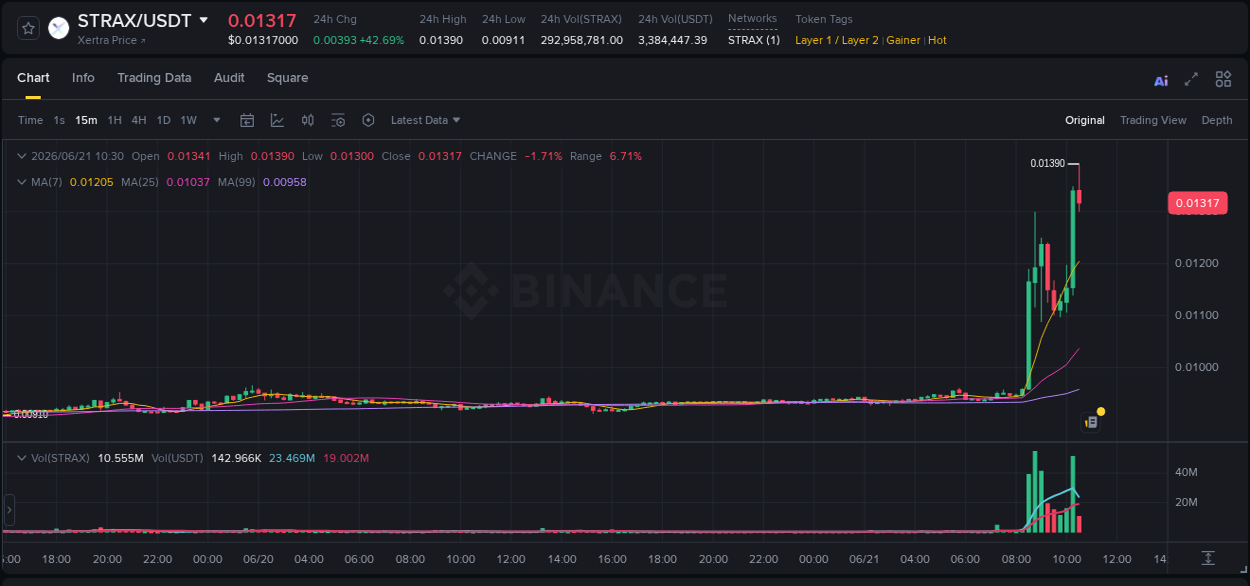Click the MA(7) indicator label

[47, 182]
